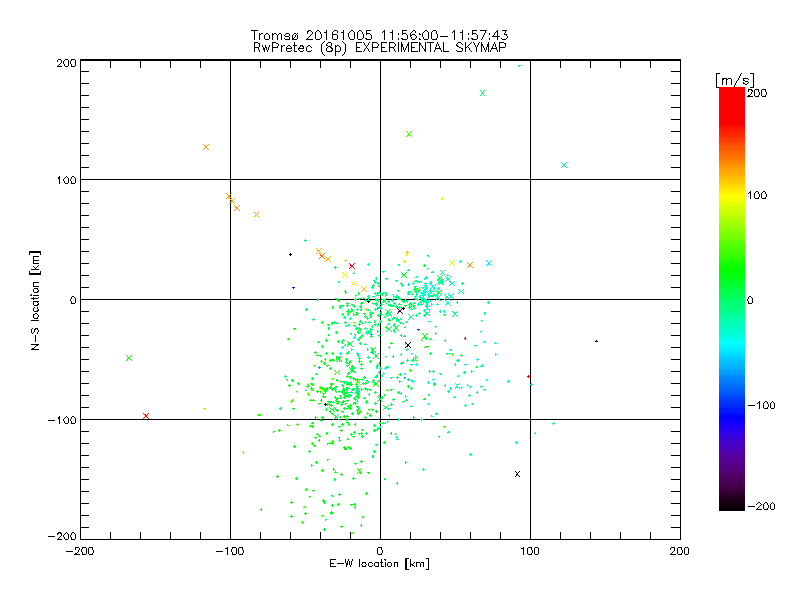This screenshot has width=800, height=600.
Task: Click the x-axis '0' tick label
Action: [380, 551]
